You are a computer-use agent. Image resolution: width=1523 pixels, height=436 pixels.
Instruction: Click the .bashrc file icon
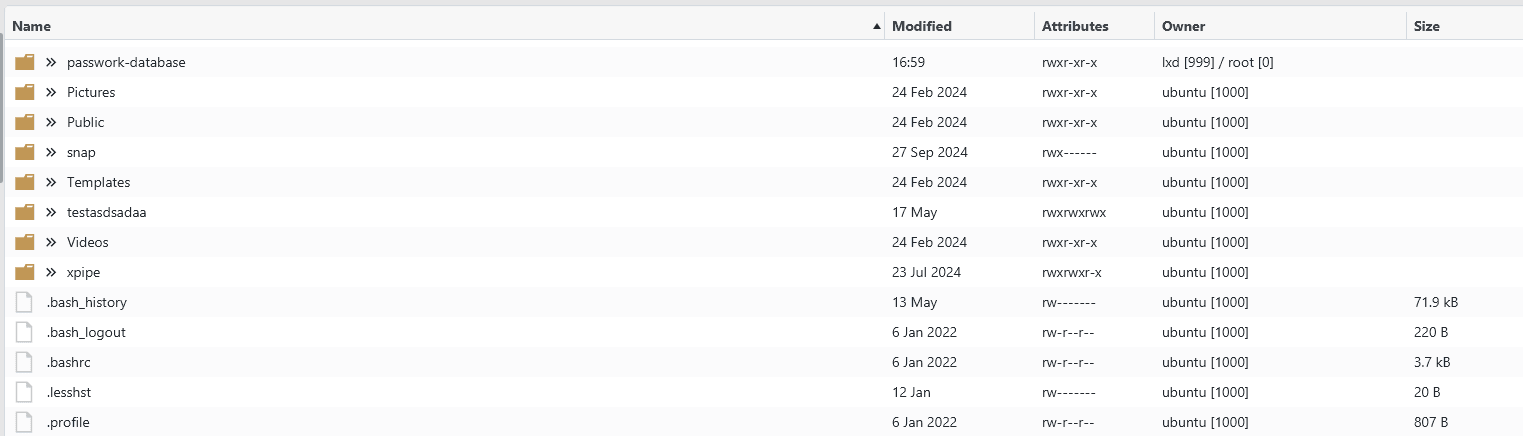25,362
